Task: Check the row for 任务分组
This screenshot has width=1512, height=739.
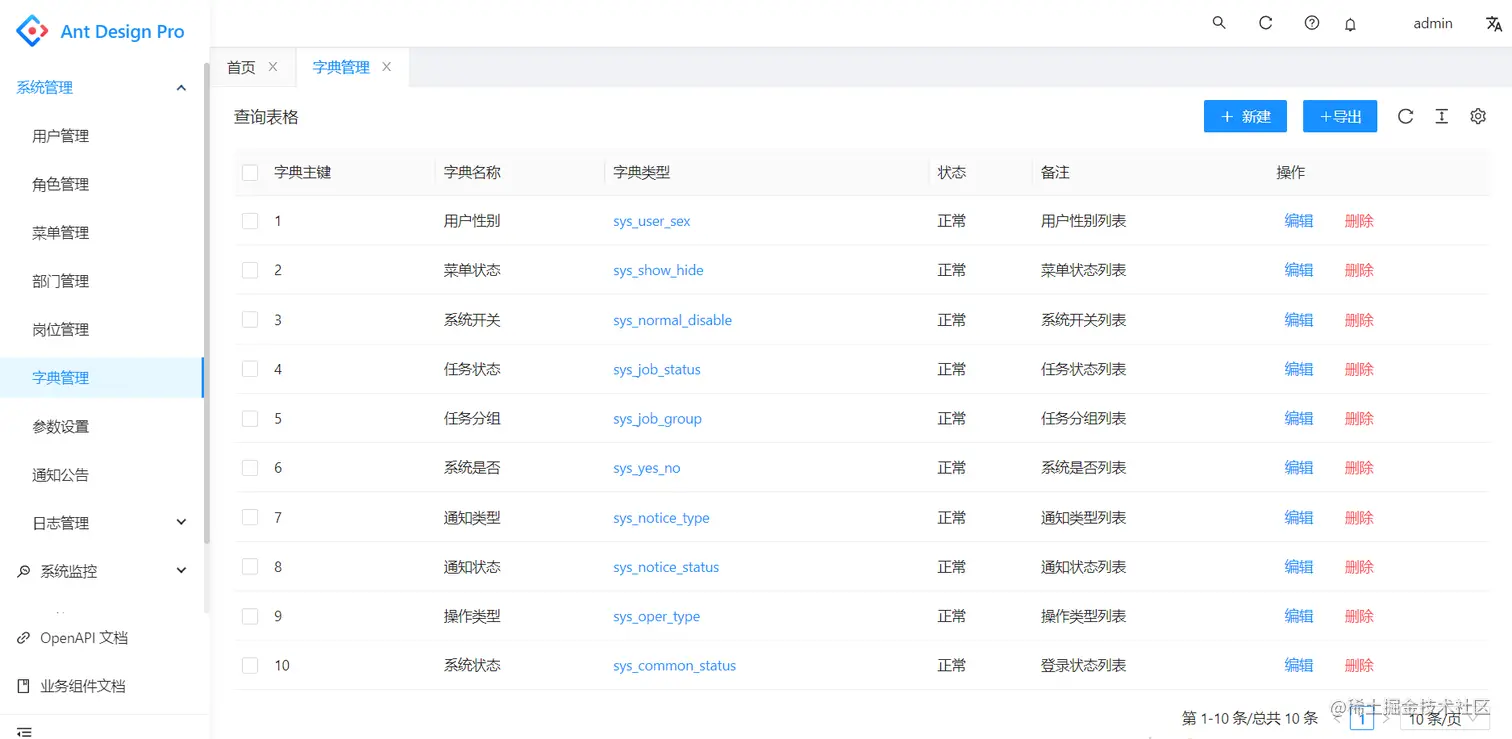Action: pos(250,418)
